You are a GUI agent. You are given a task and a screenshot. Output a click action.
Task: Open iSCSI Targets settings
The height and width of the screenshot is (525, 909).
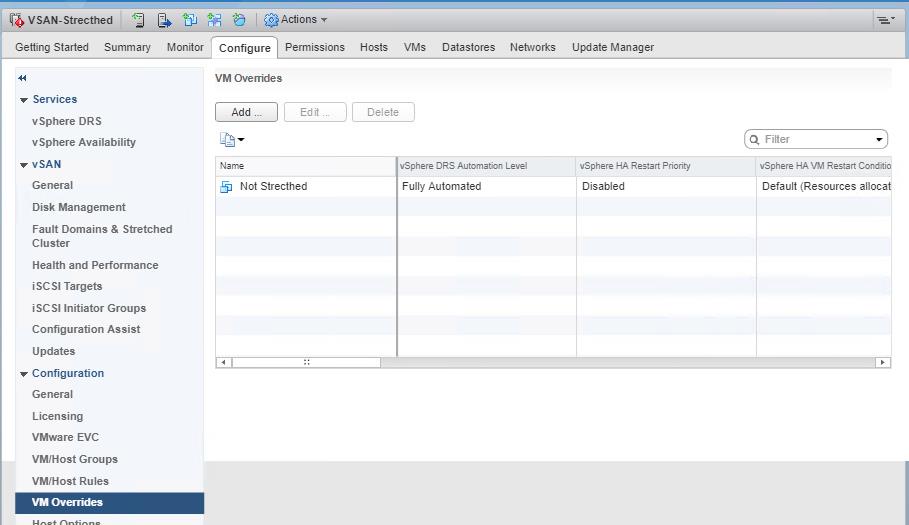(x=67, y=286)
